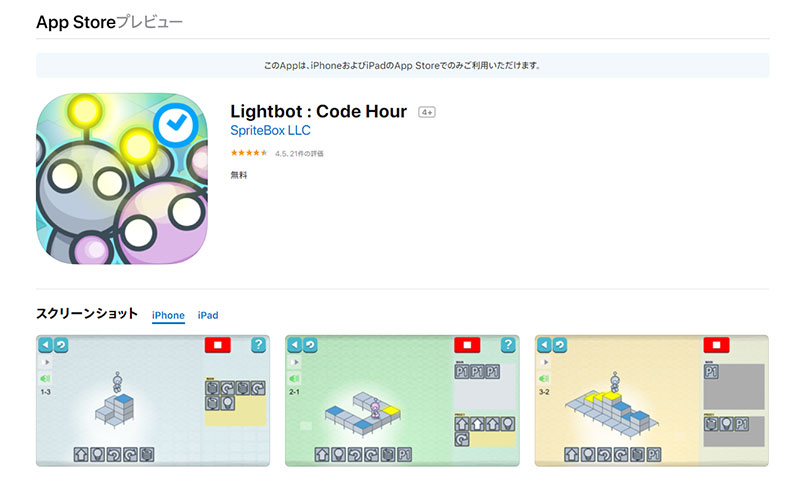
Task: Toggle the green sound icon in level 1-3
Action: tap(45, 378)
